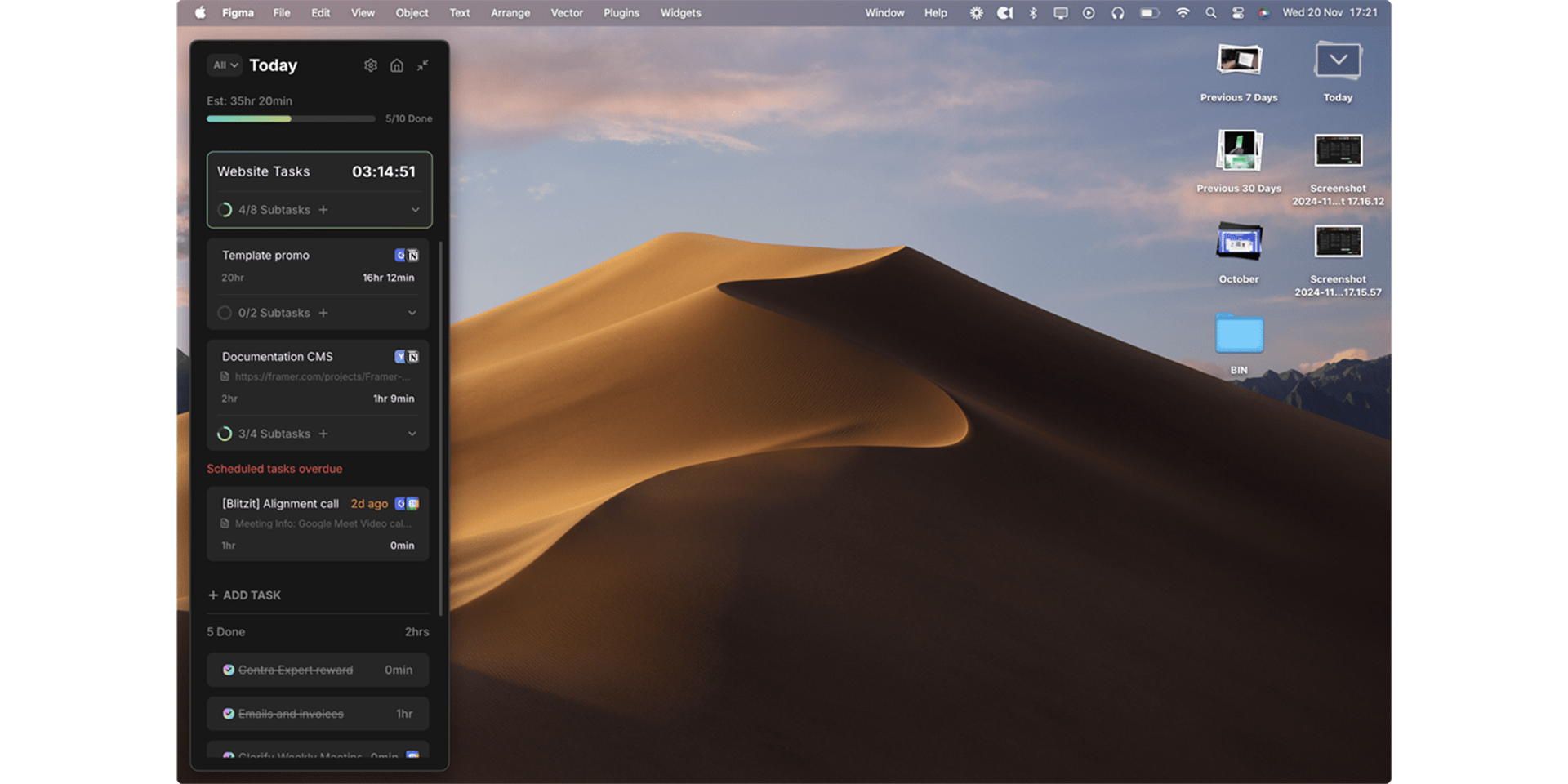Click the home icon in panel header
The width and height of the screenshot is (1568, 784).
[397, 65]
